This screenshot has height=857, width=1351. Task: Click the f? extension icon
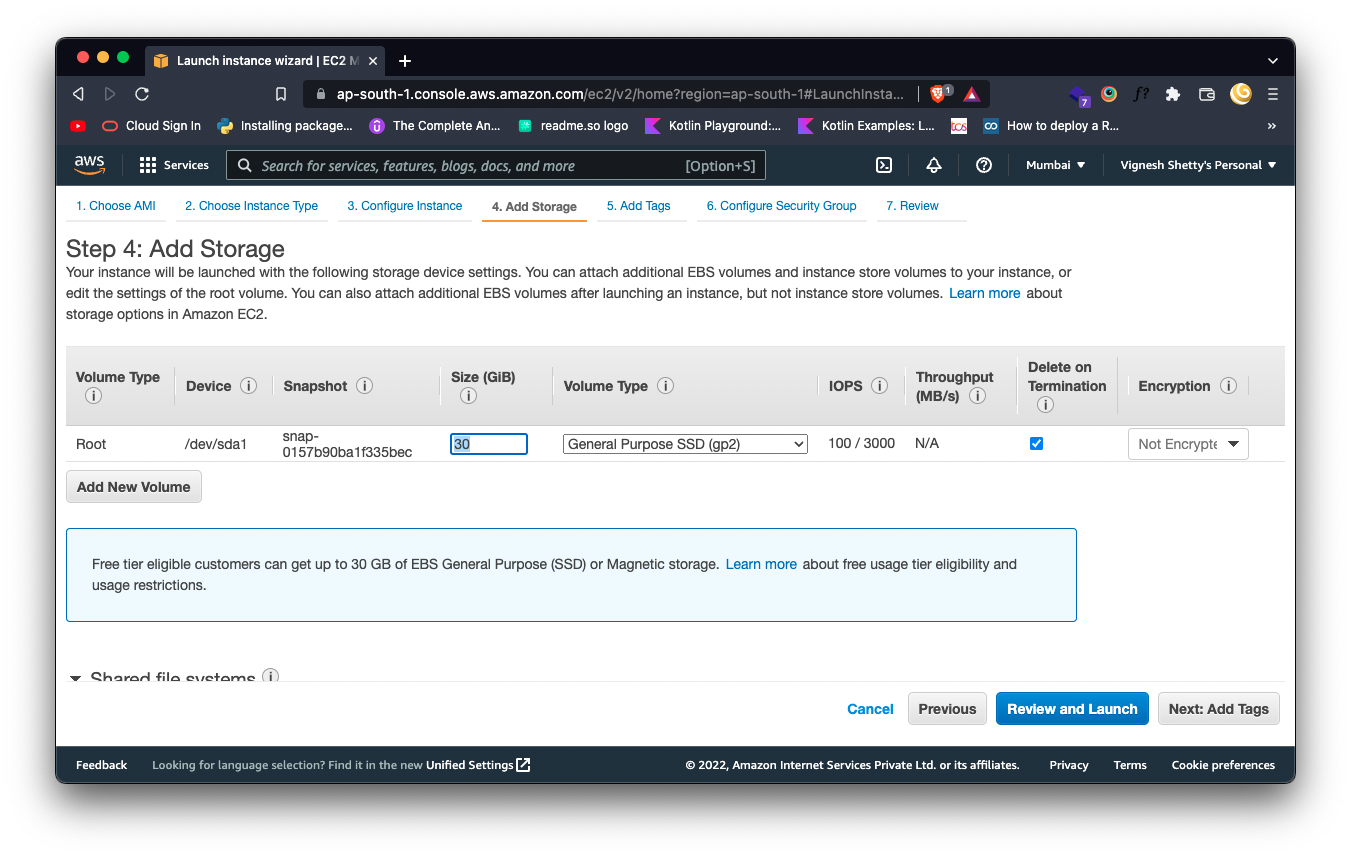pyautogui.click(x=1141, y=94)
